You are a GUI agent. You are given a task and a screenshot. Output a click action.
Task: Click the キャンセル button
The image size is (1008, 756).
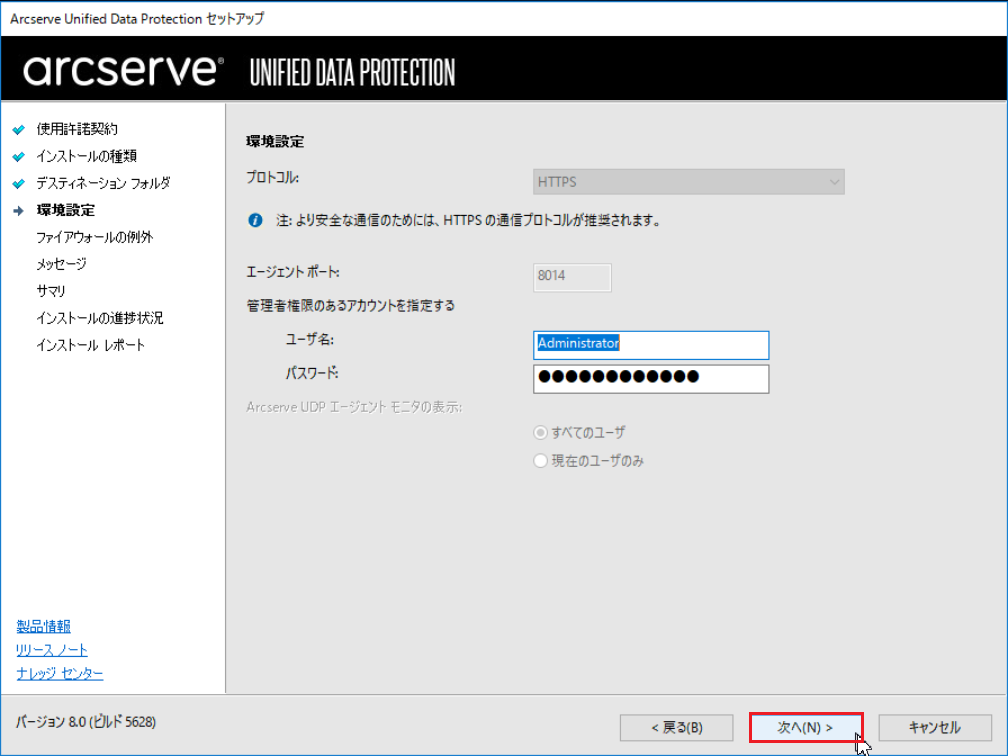click(935, 727)
